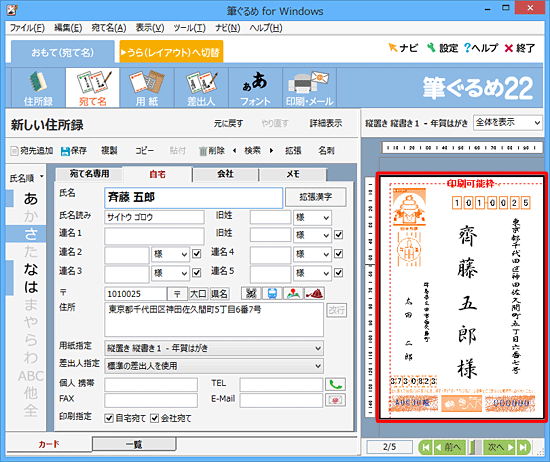Select the 宛て名 toolbar icon
Screen dimensions: 550x462
[x=93, y=88]
